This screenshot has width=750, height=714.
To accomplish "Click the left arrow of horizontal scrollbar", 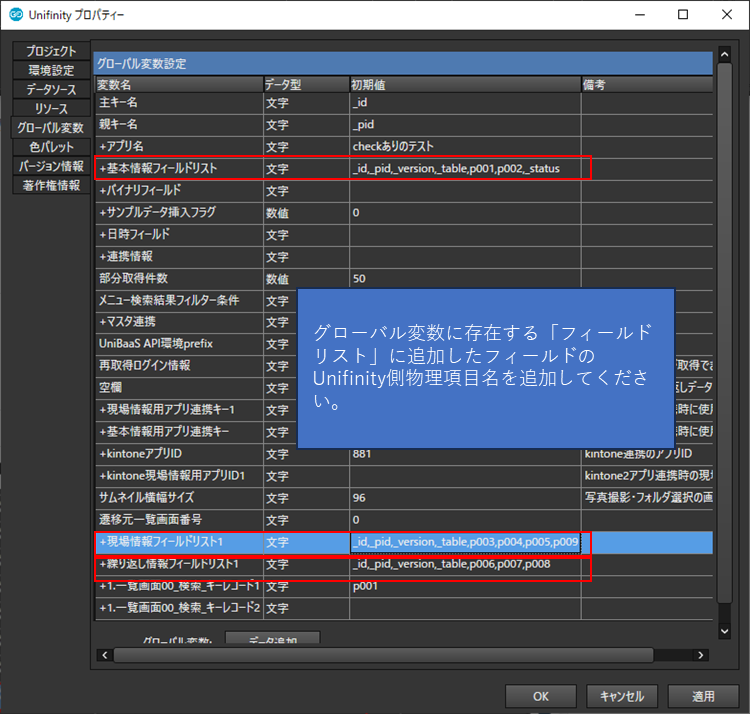I will coord(103,655).
